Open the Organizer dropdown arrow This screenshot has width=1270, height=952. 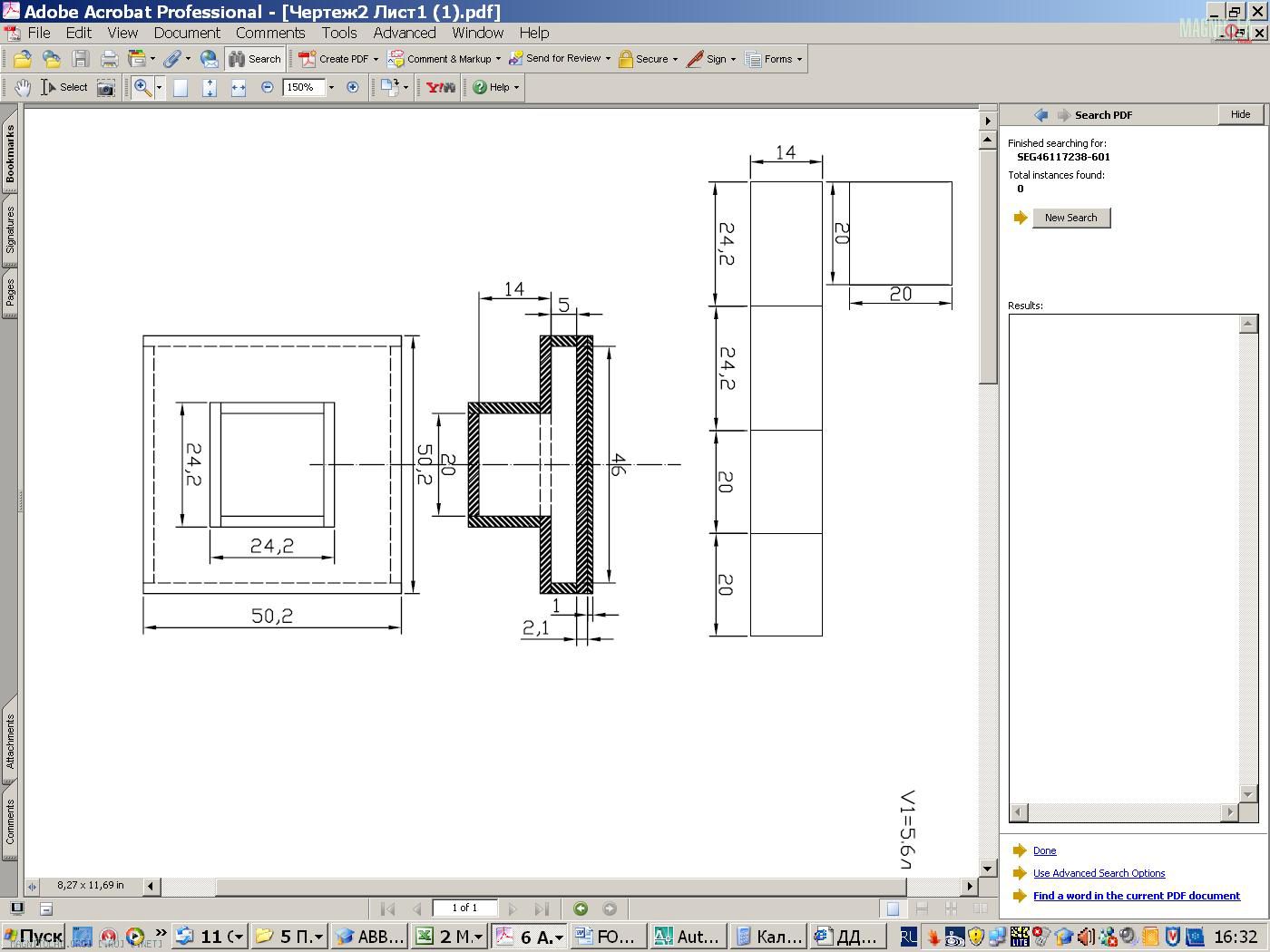152,59
